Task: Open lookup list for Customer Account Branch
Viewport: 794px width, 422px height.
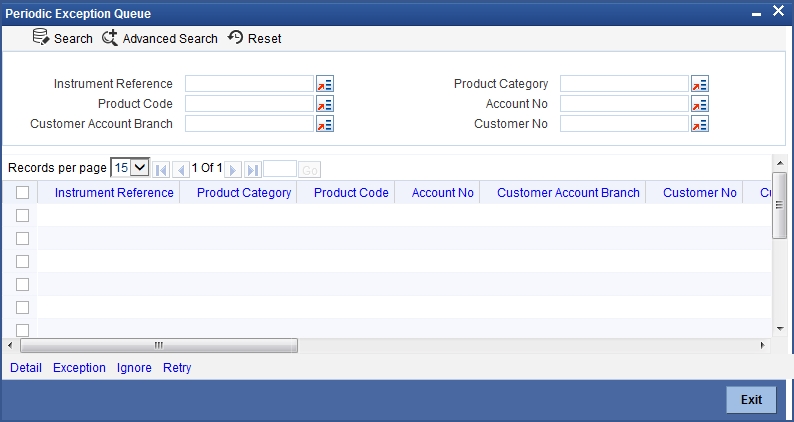Action: [x=325, y=124]
